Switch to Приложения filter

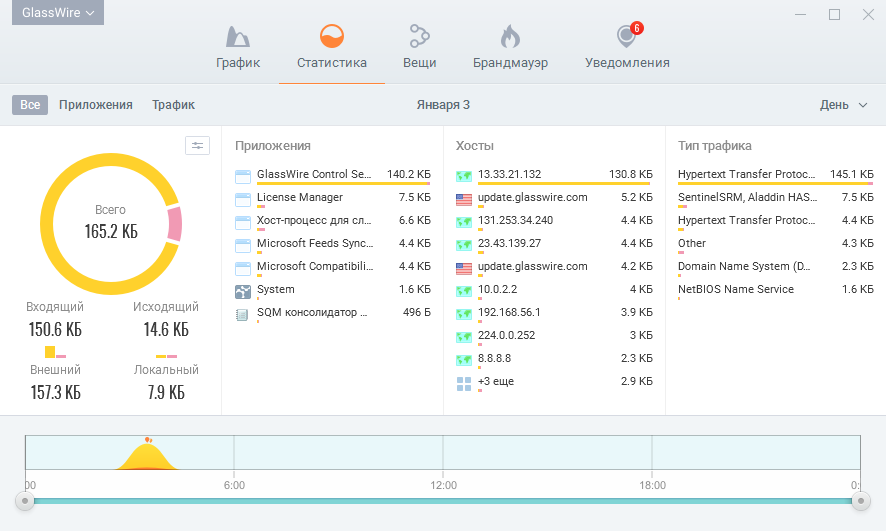96,105
